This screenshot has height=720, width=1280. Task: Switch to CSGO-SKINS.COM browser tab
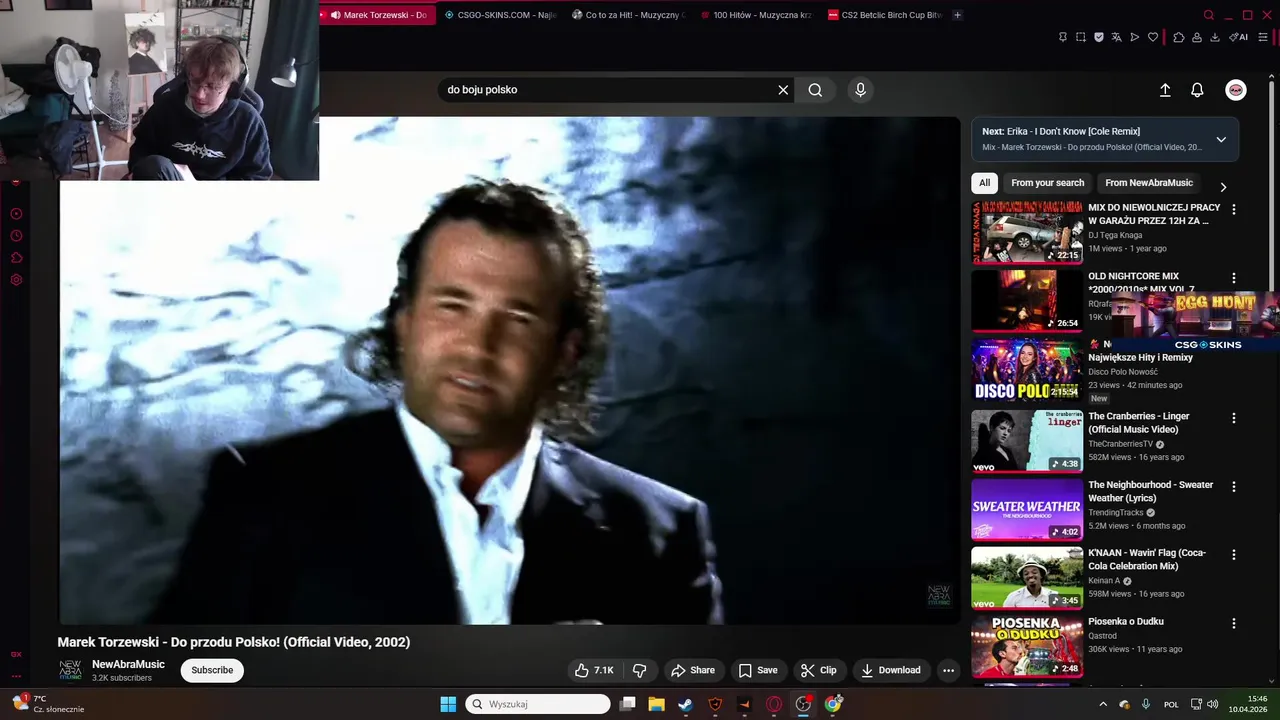[498, 15]
